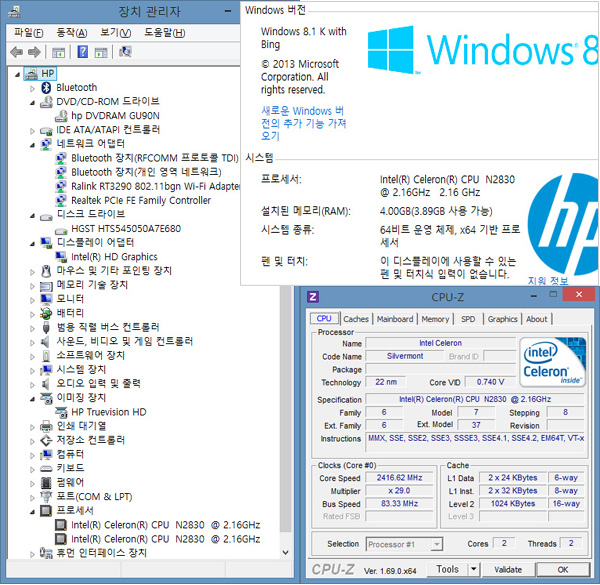Image resolution: width=600 pixels, height=585 pixels.
Task: Expand the Bluetooth category
Action: coord(33,89)
